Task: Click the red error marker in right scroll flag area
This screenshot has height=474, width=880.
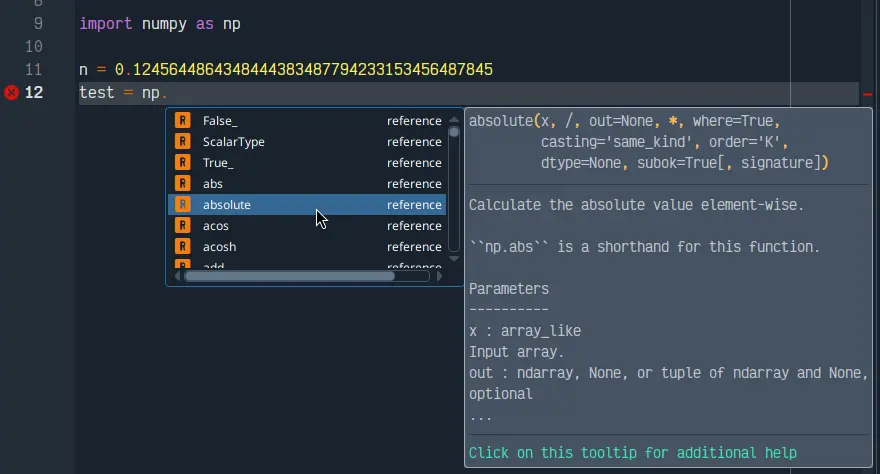Action: coord(868,94)
